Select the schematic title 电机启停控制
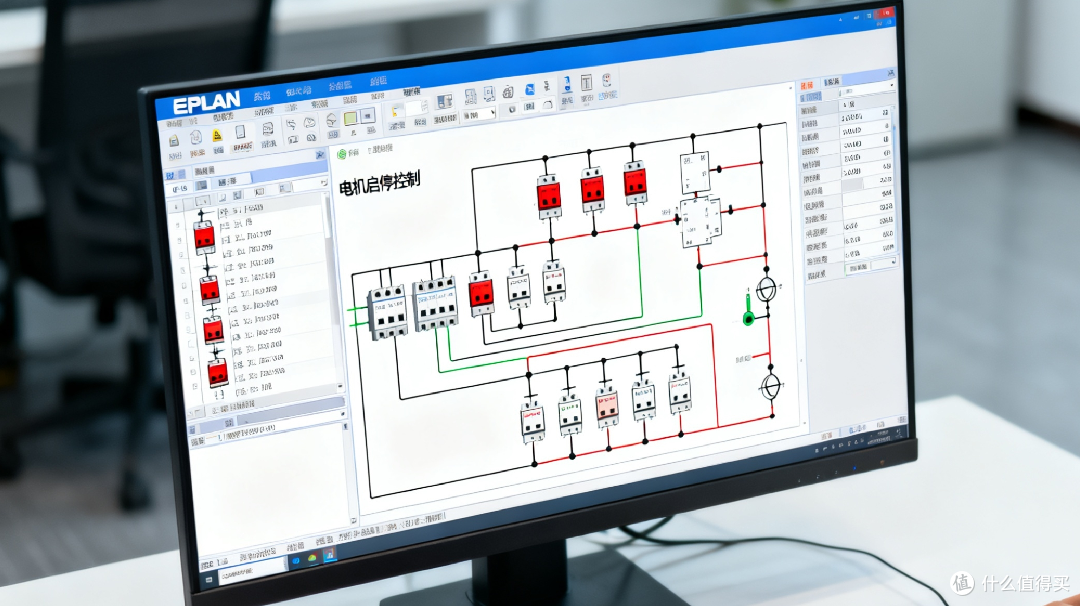 [380, 183]
